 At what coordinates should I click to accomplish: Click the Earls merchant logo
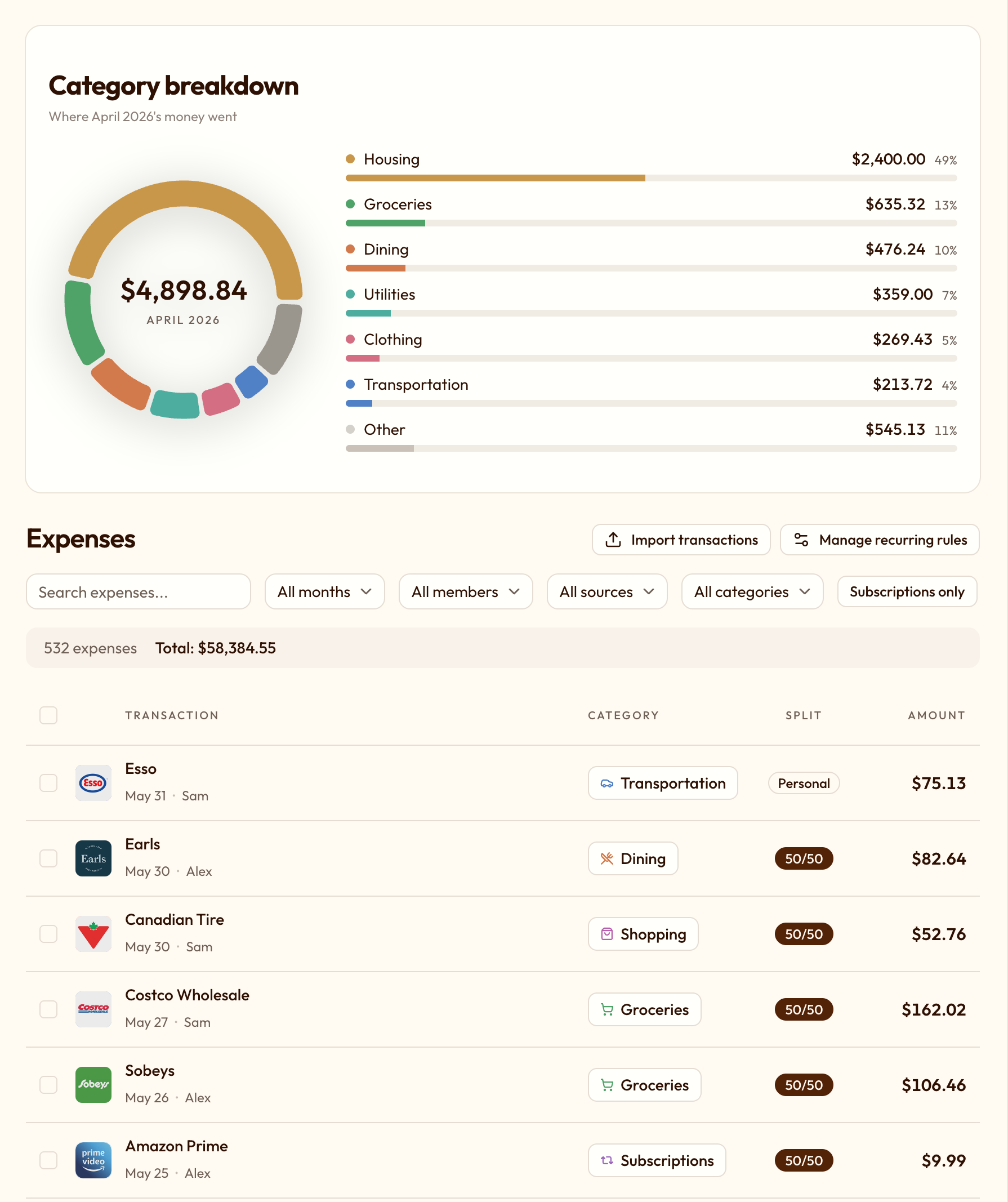pyautogui.click(x=93, y=858)
